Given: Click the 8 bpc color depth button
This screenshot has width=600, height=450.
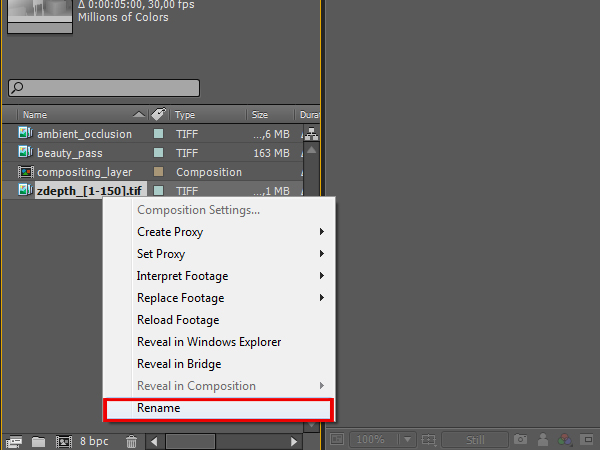Looking at the screenshot, I should pyautogui.click(x=94, y=440).
